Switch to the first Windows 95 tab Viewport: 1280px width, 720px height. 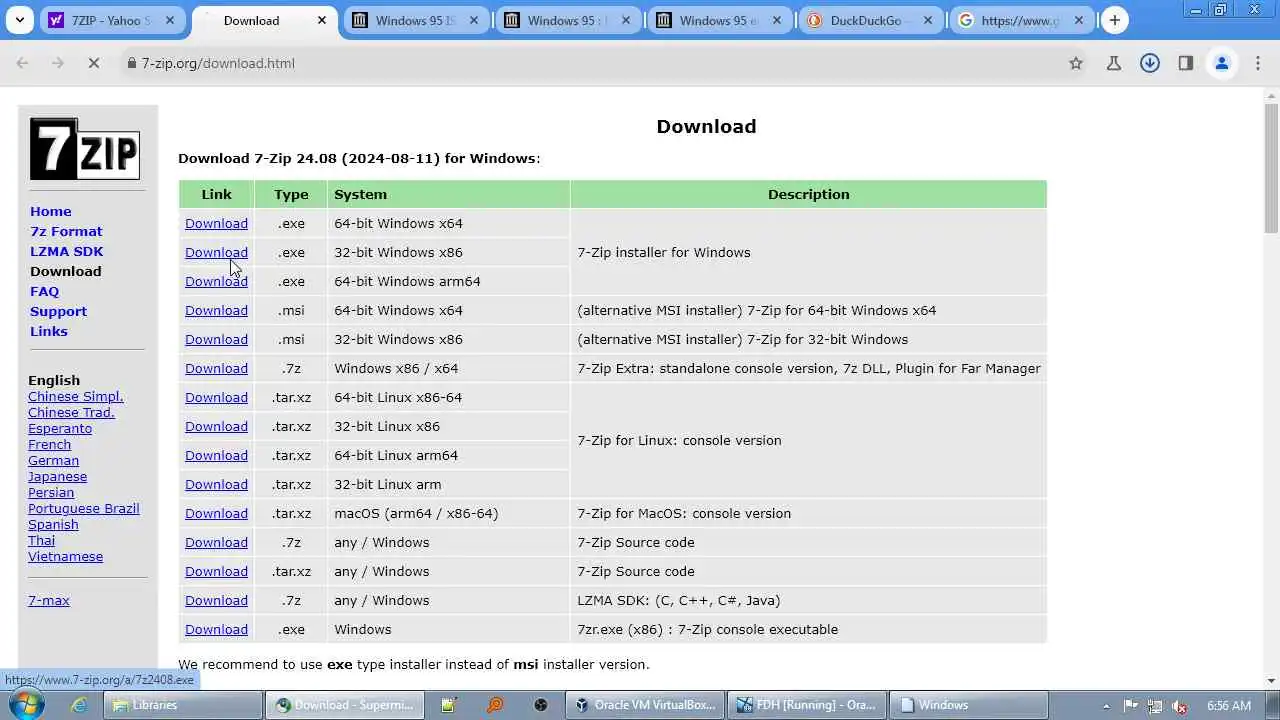[415, 20]
